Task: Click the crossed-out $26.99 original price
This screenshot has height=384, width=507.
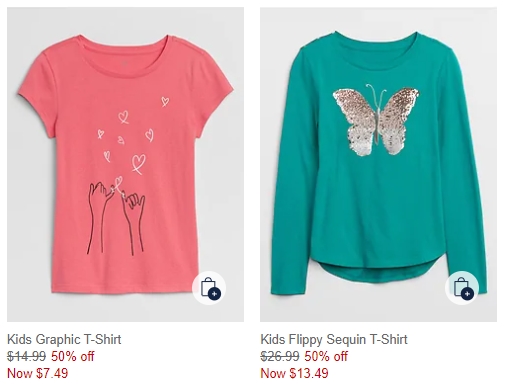Action: coord(280,356)
